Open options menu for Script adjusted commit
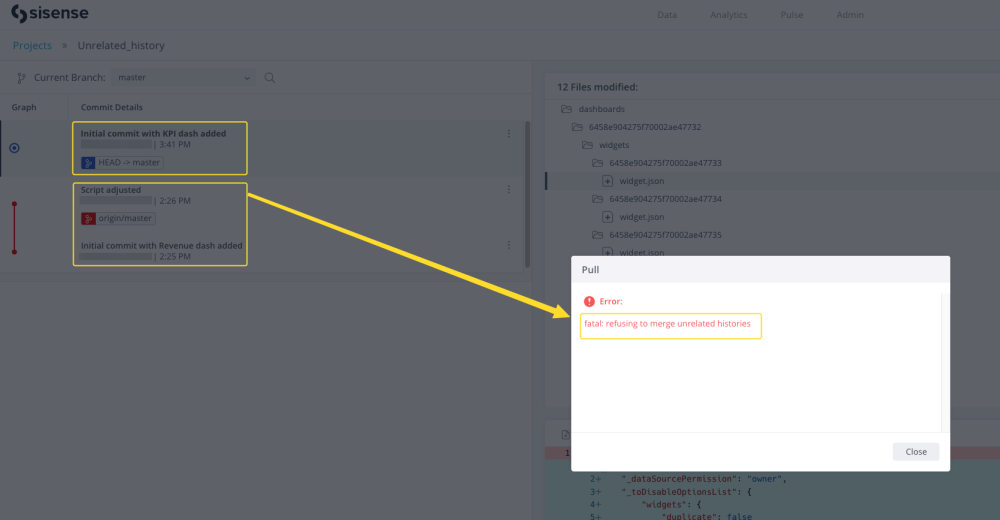The height and width of the screenshot is (520, 1000). point(508,189)
